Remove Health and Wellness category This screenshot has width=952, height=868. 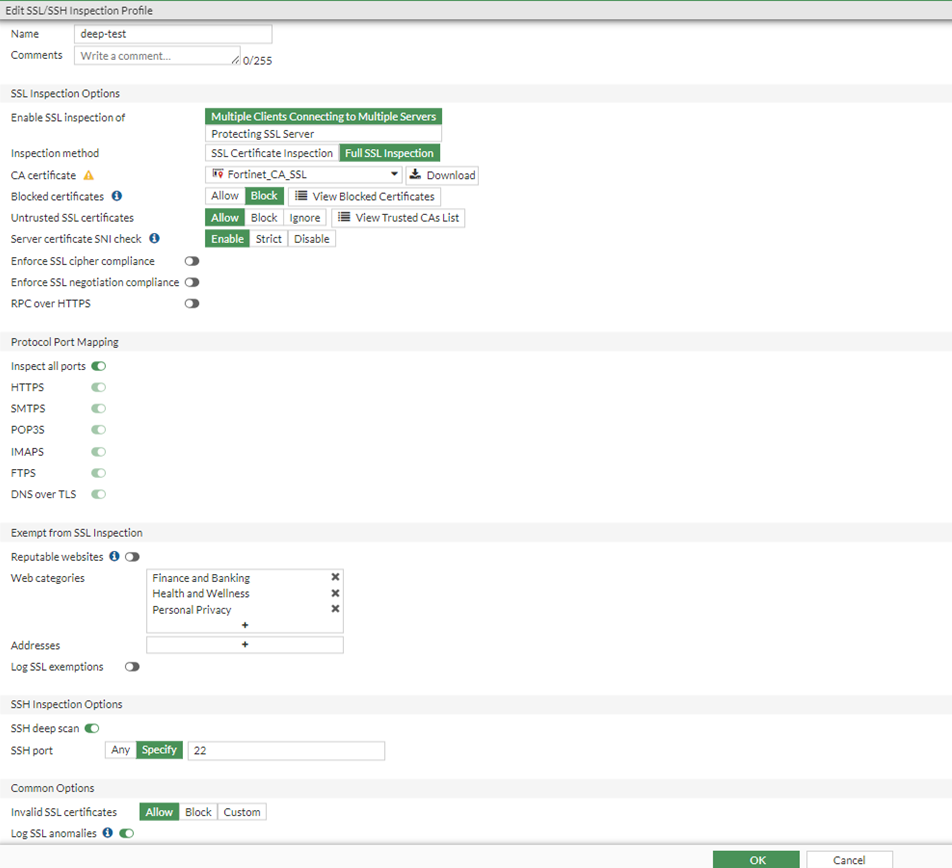click(335, 593)
